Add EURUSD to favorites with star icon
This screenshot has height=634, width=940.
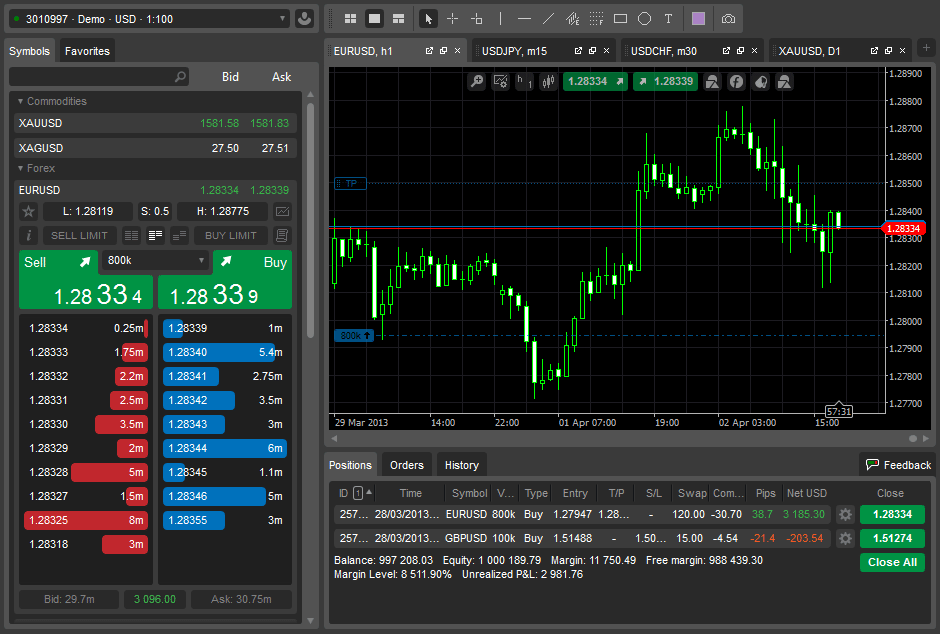[x=28, y=211]
